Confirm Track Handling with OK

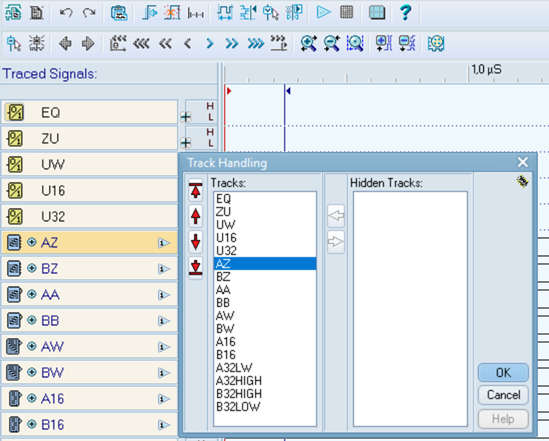coord(503,373)
